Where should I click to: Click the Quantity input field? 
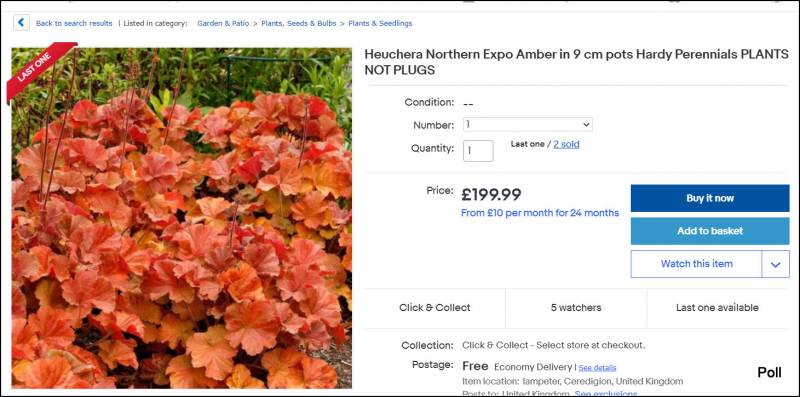coord(478,151)
